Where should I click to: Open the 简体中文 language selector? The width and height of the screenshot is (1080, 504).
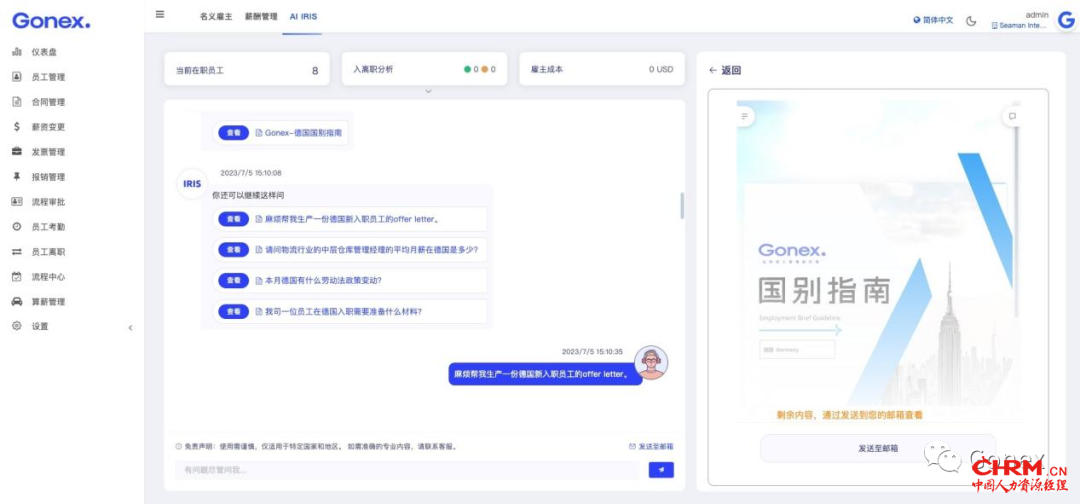click(933, 20)
